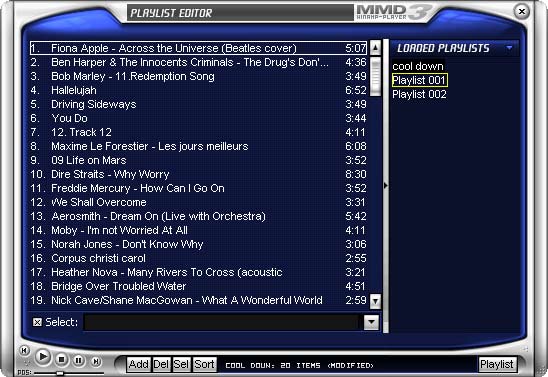Open the Select dropdown arrow
The height and width of the screenshot is (377, 548).
[x=371, y=322]
